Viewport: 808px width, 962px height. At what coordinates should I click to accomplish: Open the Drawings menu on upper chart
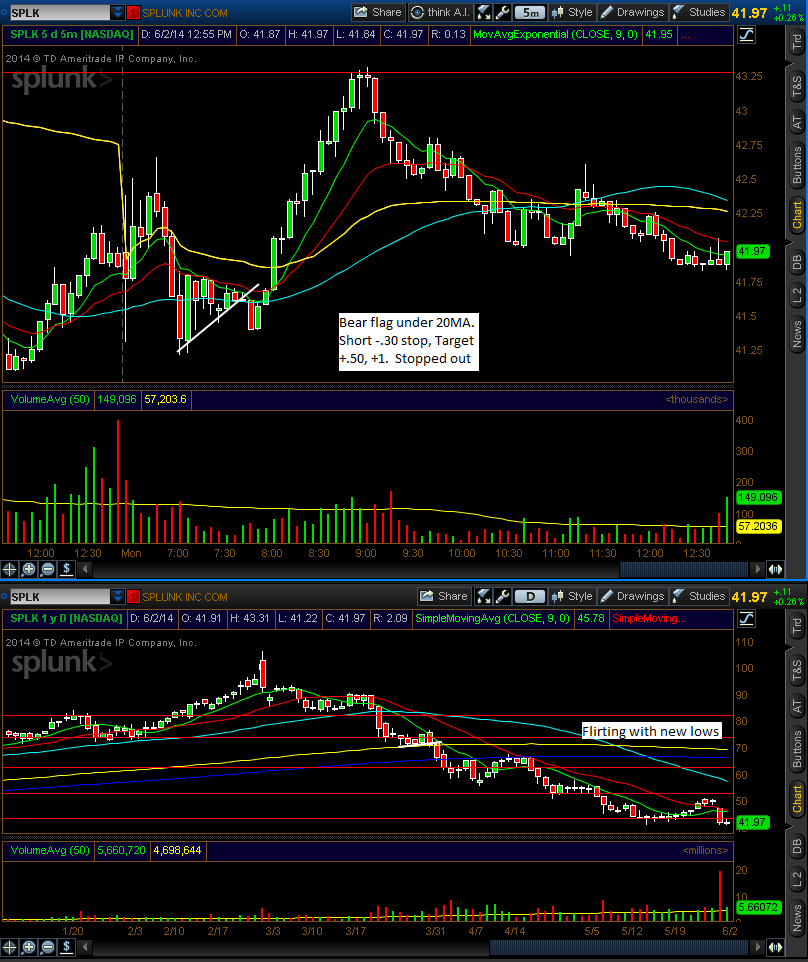[x=633, y=12]
